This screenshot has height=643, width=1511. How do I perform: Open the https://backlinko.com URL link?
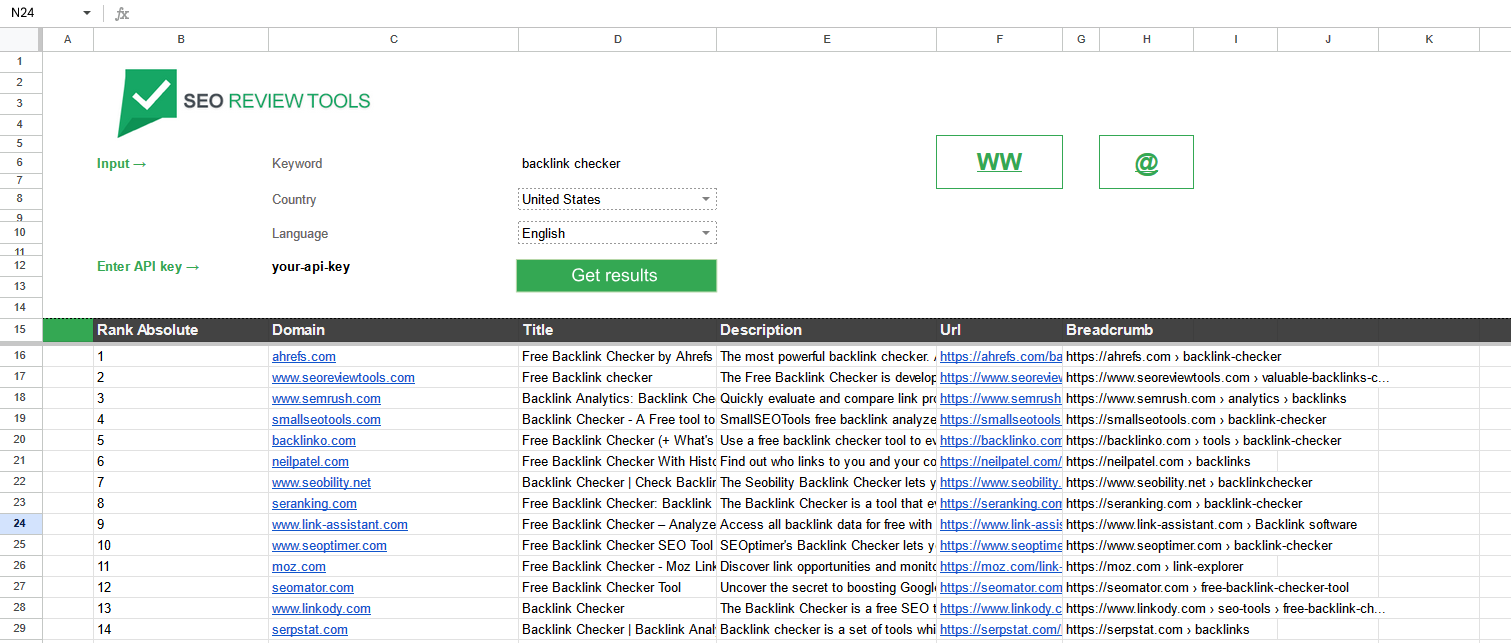(1001, 440)
